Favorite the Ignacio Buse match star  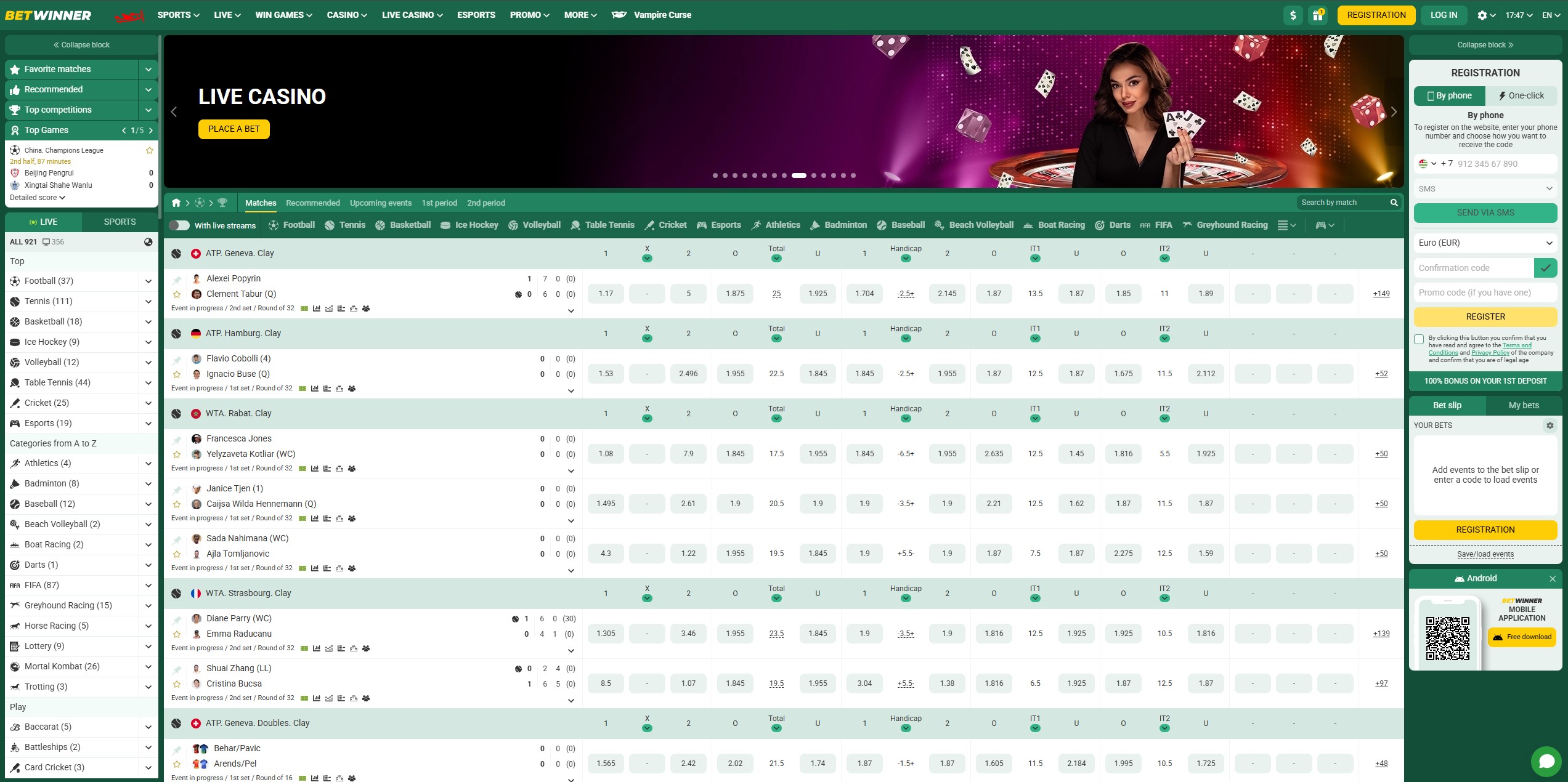pyautogui.click(x=177, y=374)
